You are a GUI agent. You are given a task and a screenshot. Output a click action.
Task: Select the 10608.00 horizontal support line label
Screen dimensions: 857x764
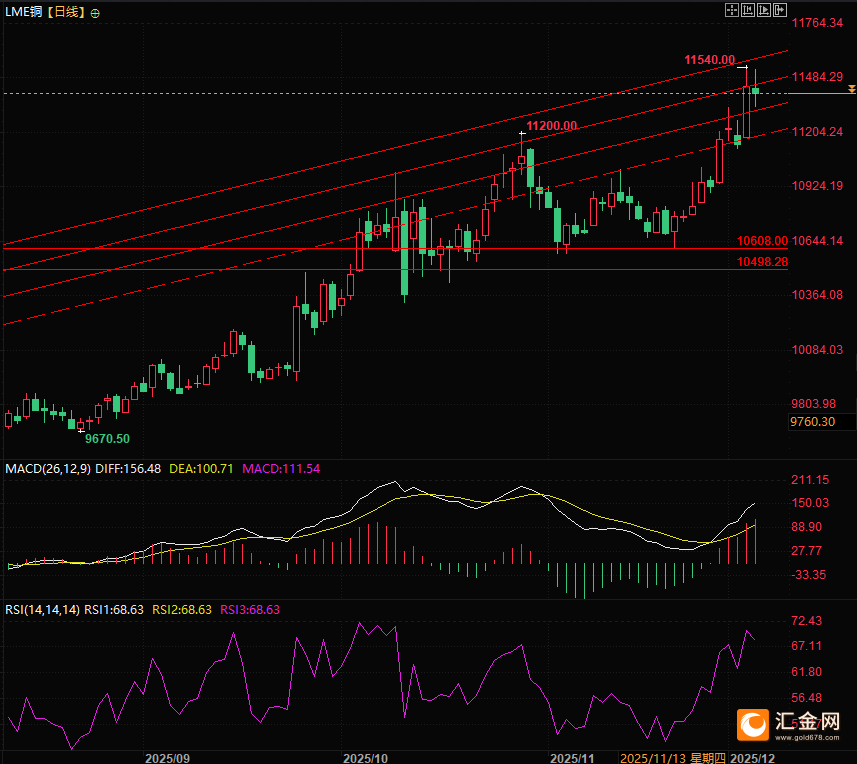tap(762, 241)
